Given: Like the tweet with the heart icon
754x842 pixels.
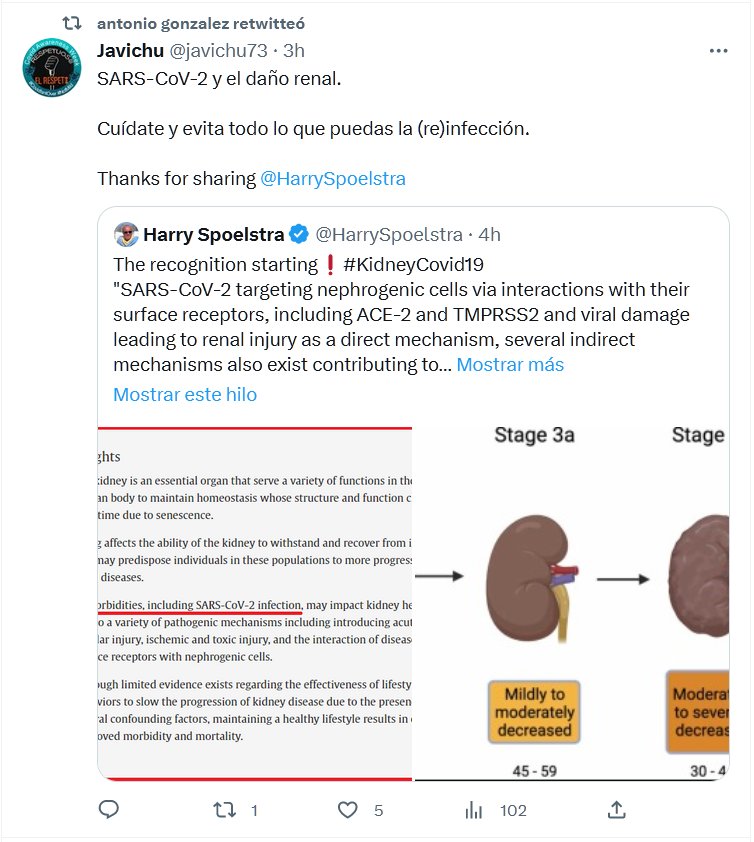Looking at the screenshot, I should (347, 810).
